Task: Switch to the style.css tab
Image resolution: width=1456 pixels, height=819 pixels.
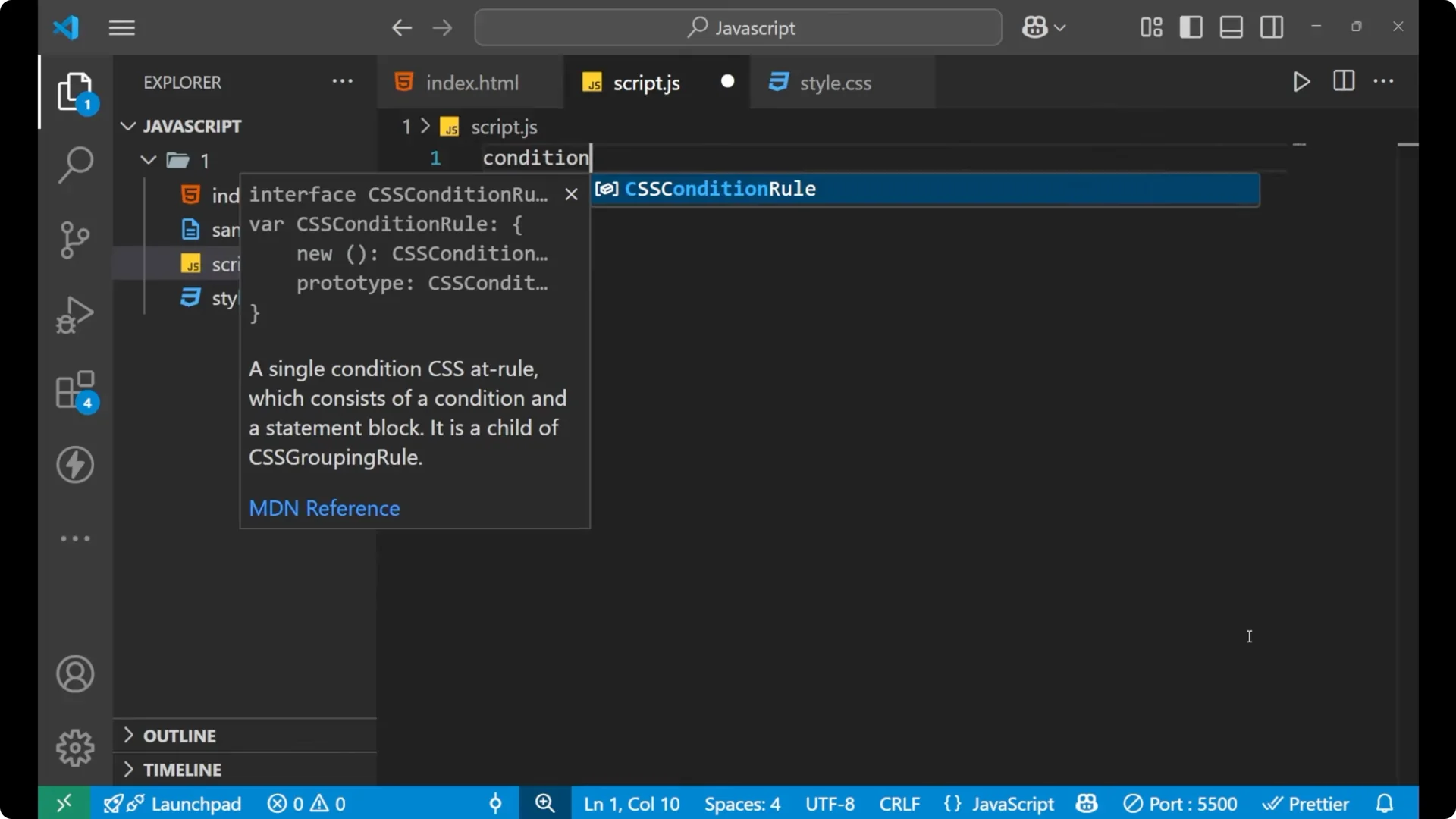Action: click(x=836, y=82)
